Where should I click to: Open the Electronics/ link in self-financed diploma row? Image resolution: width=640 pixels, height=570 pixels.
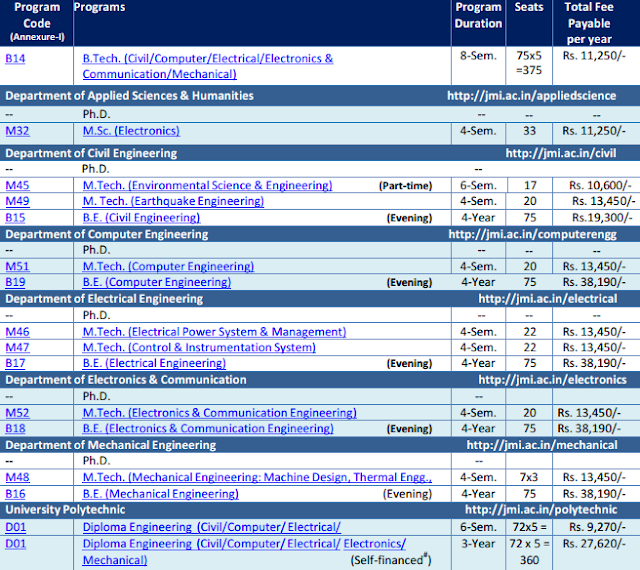pos(375,544)
